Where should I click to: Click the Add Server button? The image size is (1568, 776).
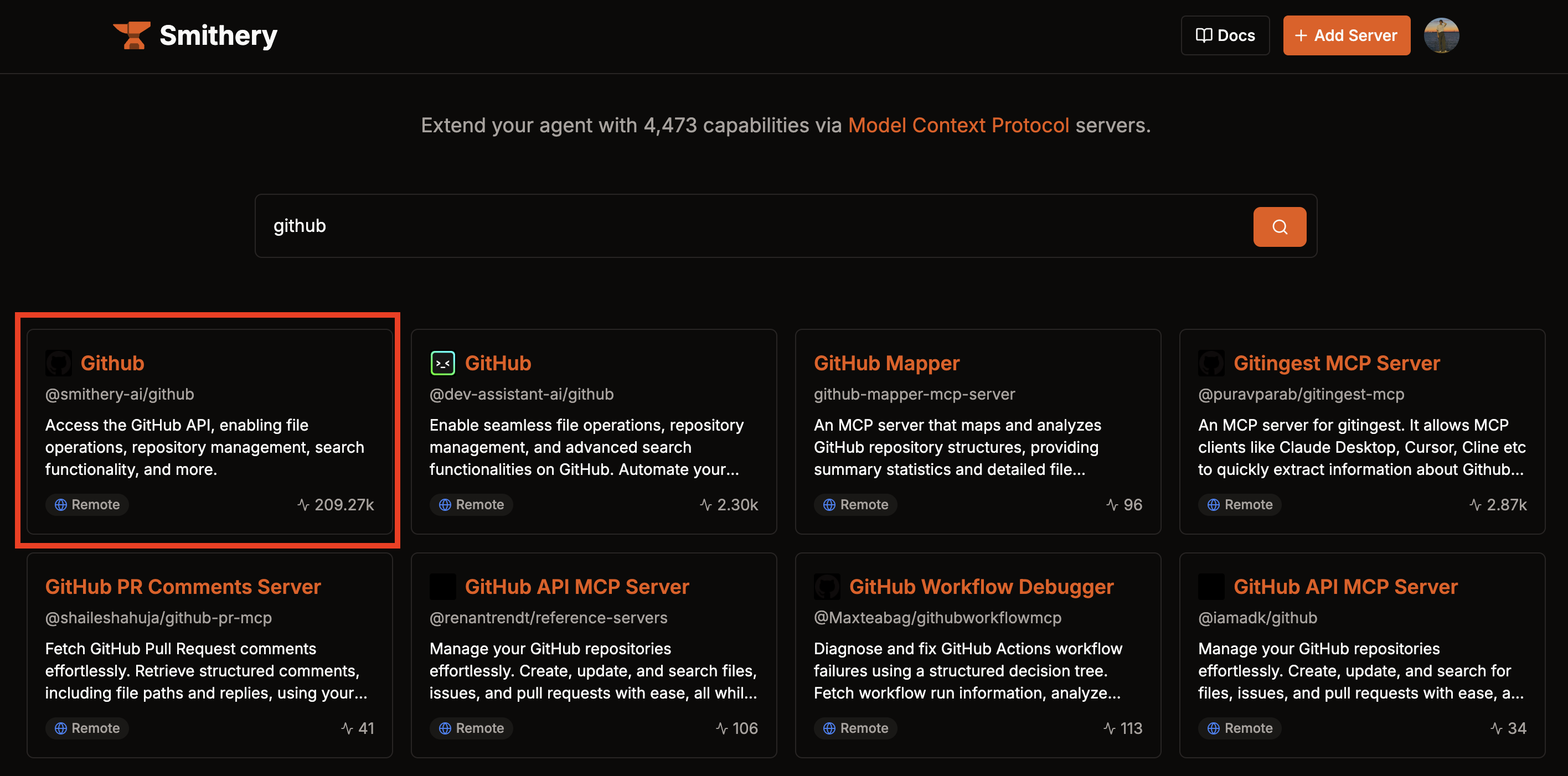pos(1347,35)
